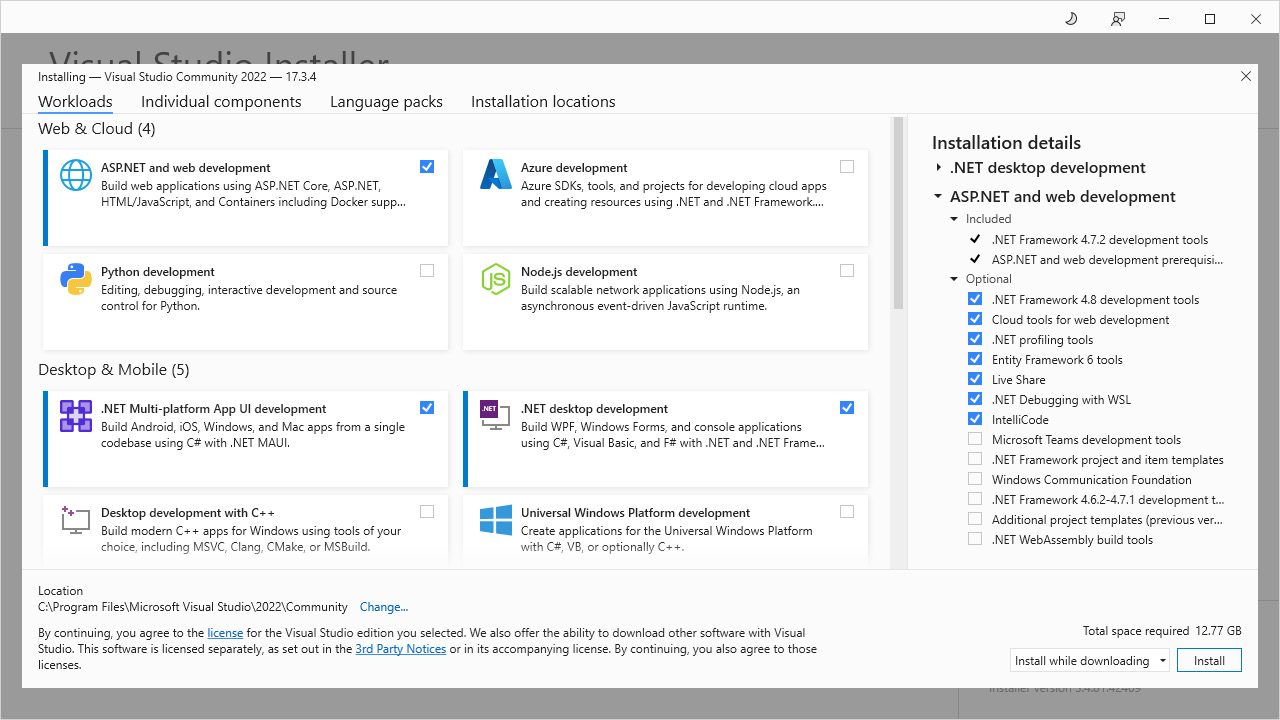Check Microsoft Teams development tools
The image size is (1280, 720).
975,439
